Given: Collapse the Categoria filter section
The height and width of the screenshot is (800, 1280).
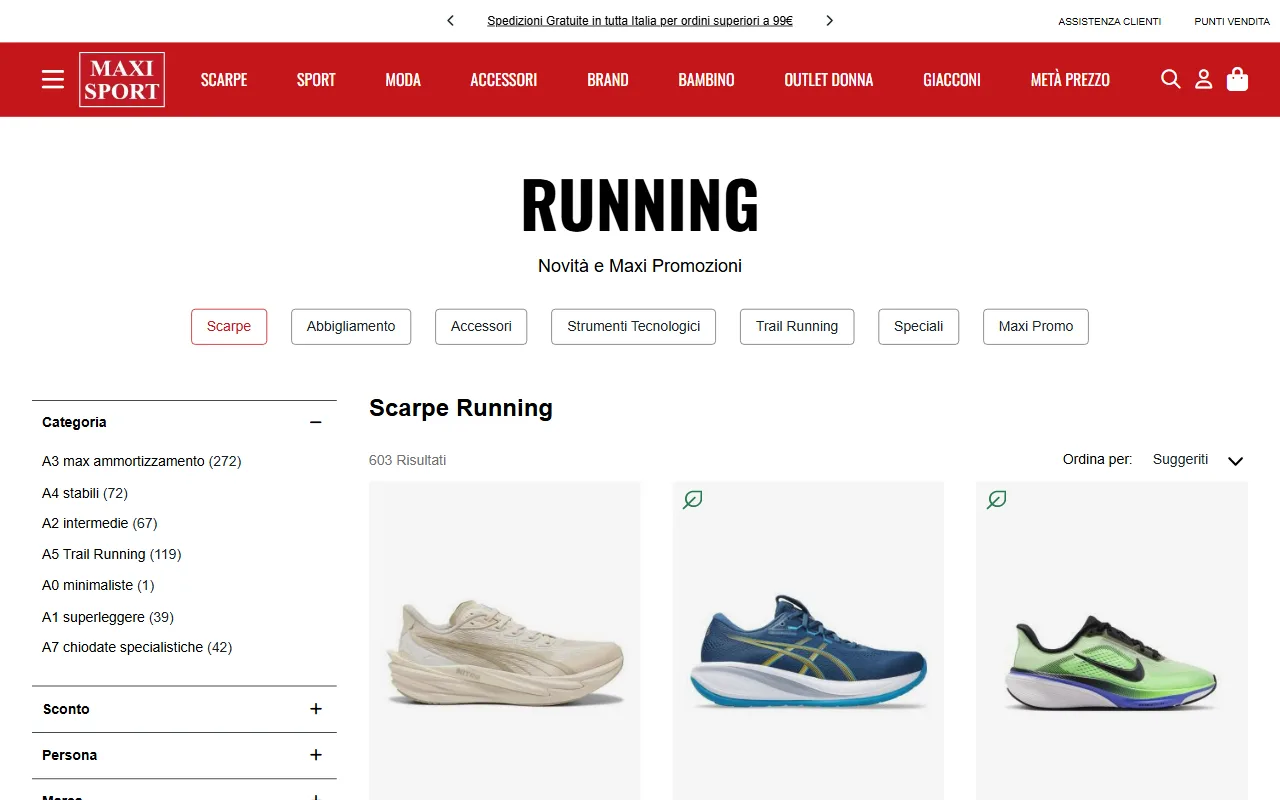Looking at the screenshot, I should [x=316, y=423].
